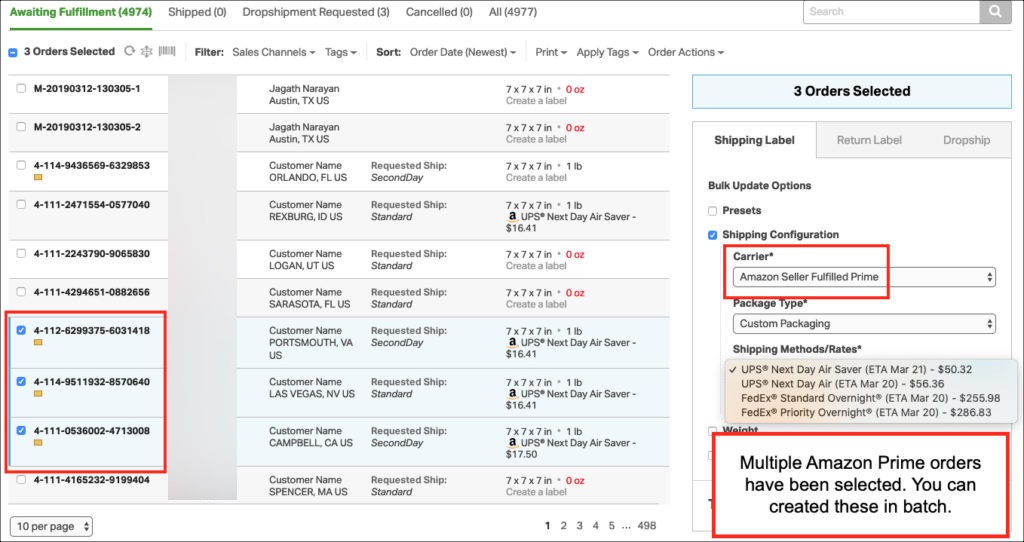Open the Package Type dropdown (Custom Packaging)
This screenshot has height=542, width=1024.
click(x=864, y=323)
